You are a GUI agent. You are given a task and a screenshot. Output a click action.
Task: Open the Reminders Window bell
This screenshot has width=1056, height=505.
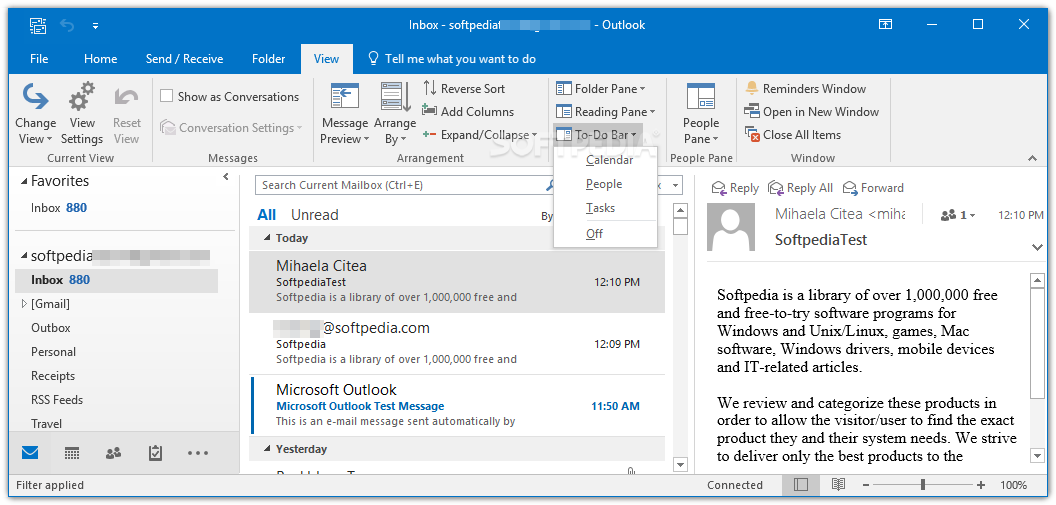pos(752,88)
